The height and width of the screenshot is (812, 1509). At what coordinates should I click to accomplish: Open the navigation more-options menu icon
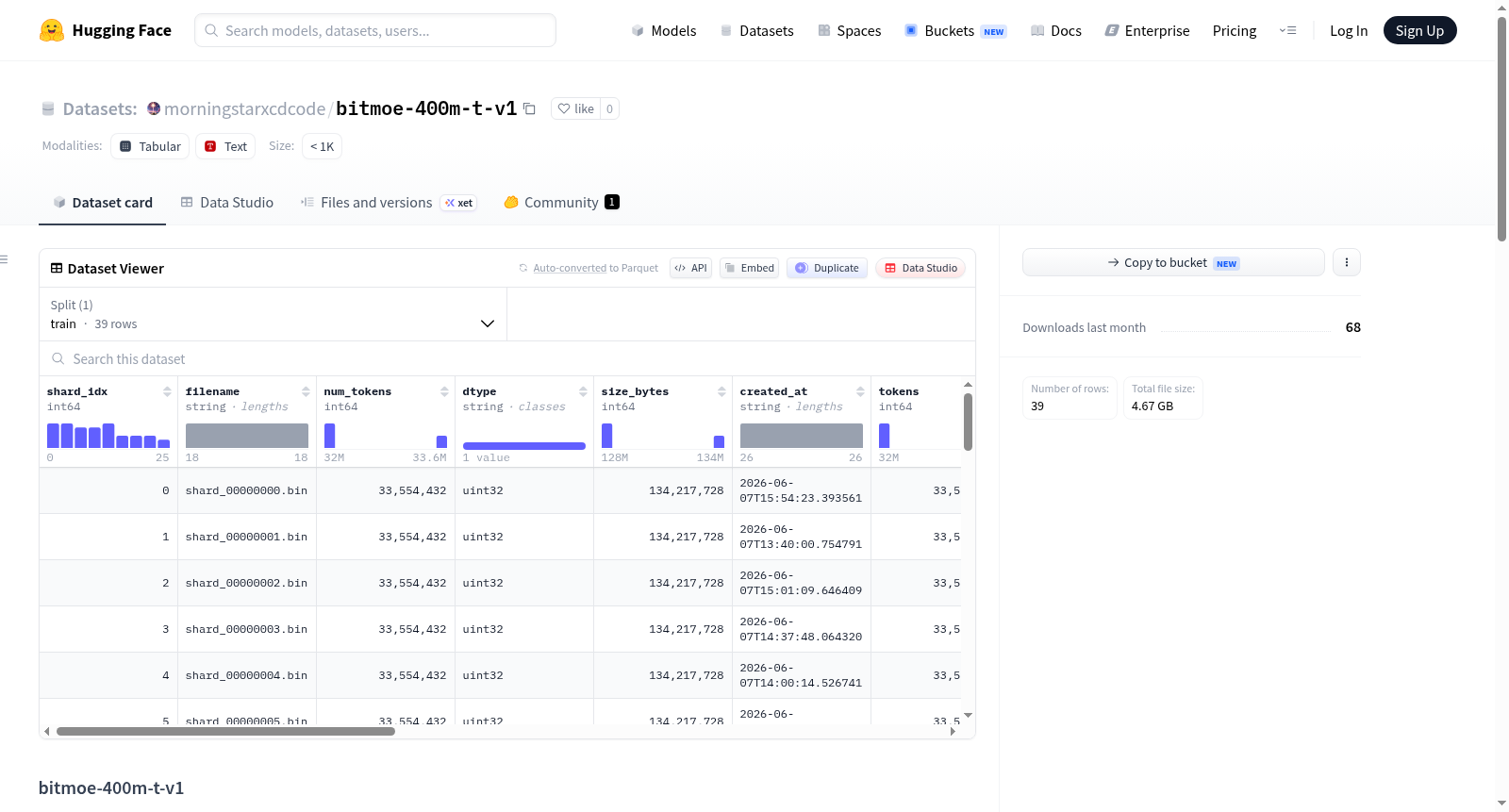click(1287, 31)
